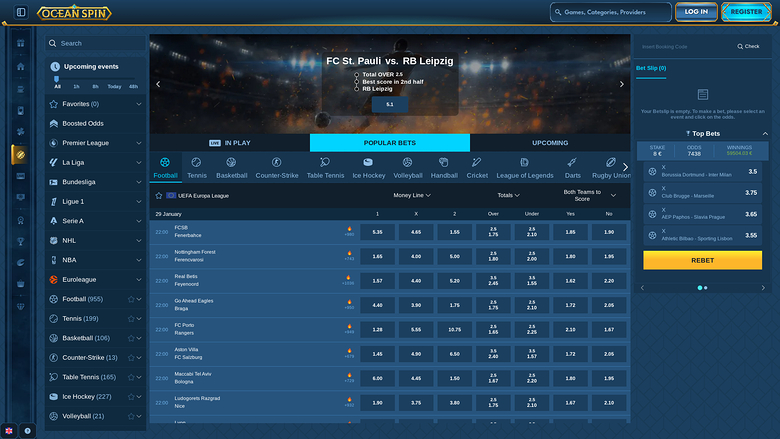The width and height of the screenshot is (780, 439).
Task: Toggle favorite star for Tennis (199)
Action: (x=131, y=319)
